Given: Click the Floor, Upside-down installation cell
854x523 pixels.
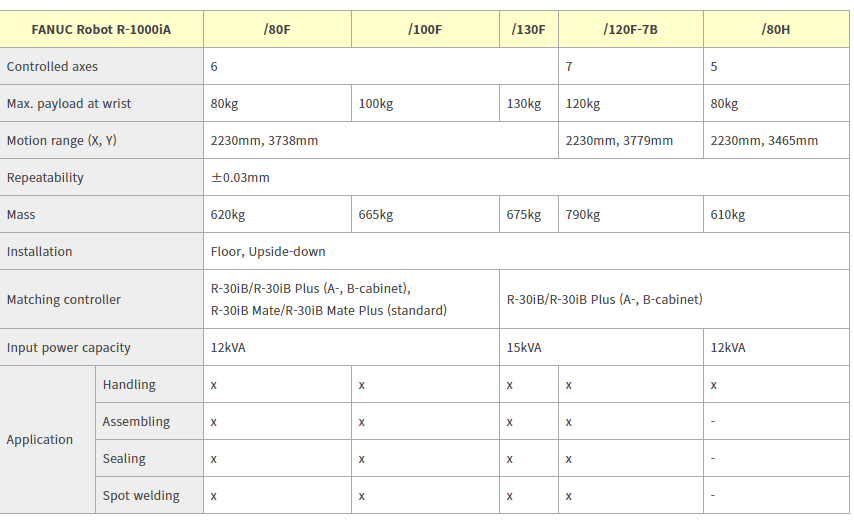Looking at the screenshot, I should [x=268, y=252].
